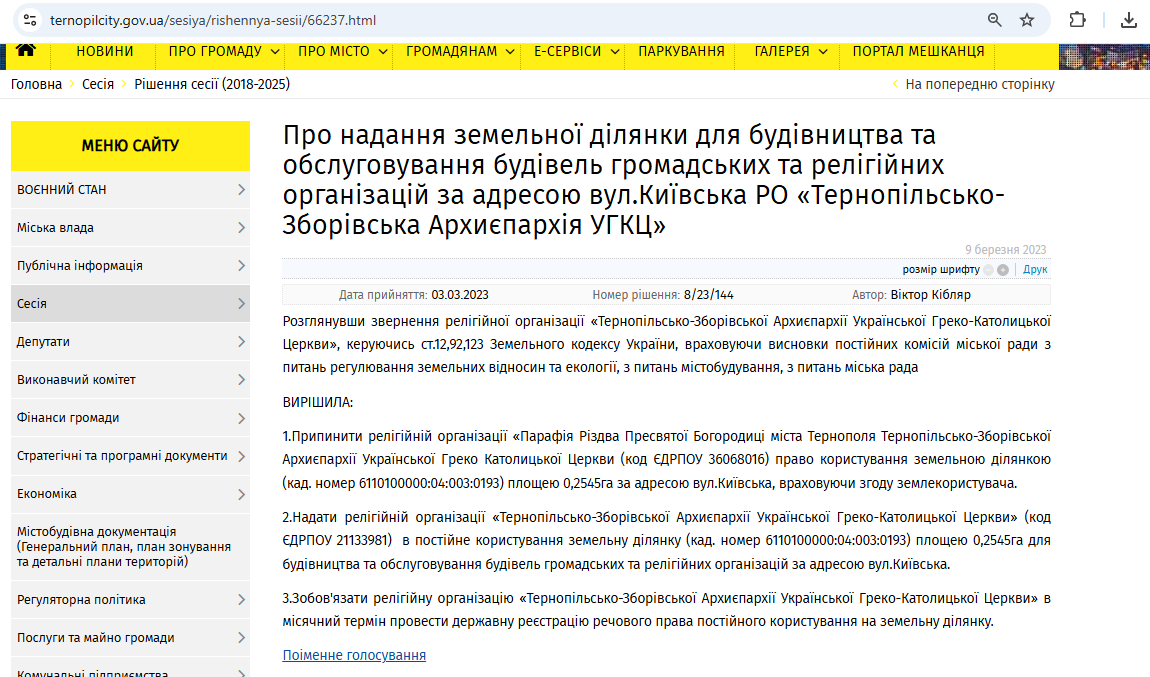This screenshot has height=677, width=1150.
Task: Select Депутати in site menu
Action: coord(131,342)
